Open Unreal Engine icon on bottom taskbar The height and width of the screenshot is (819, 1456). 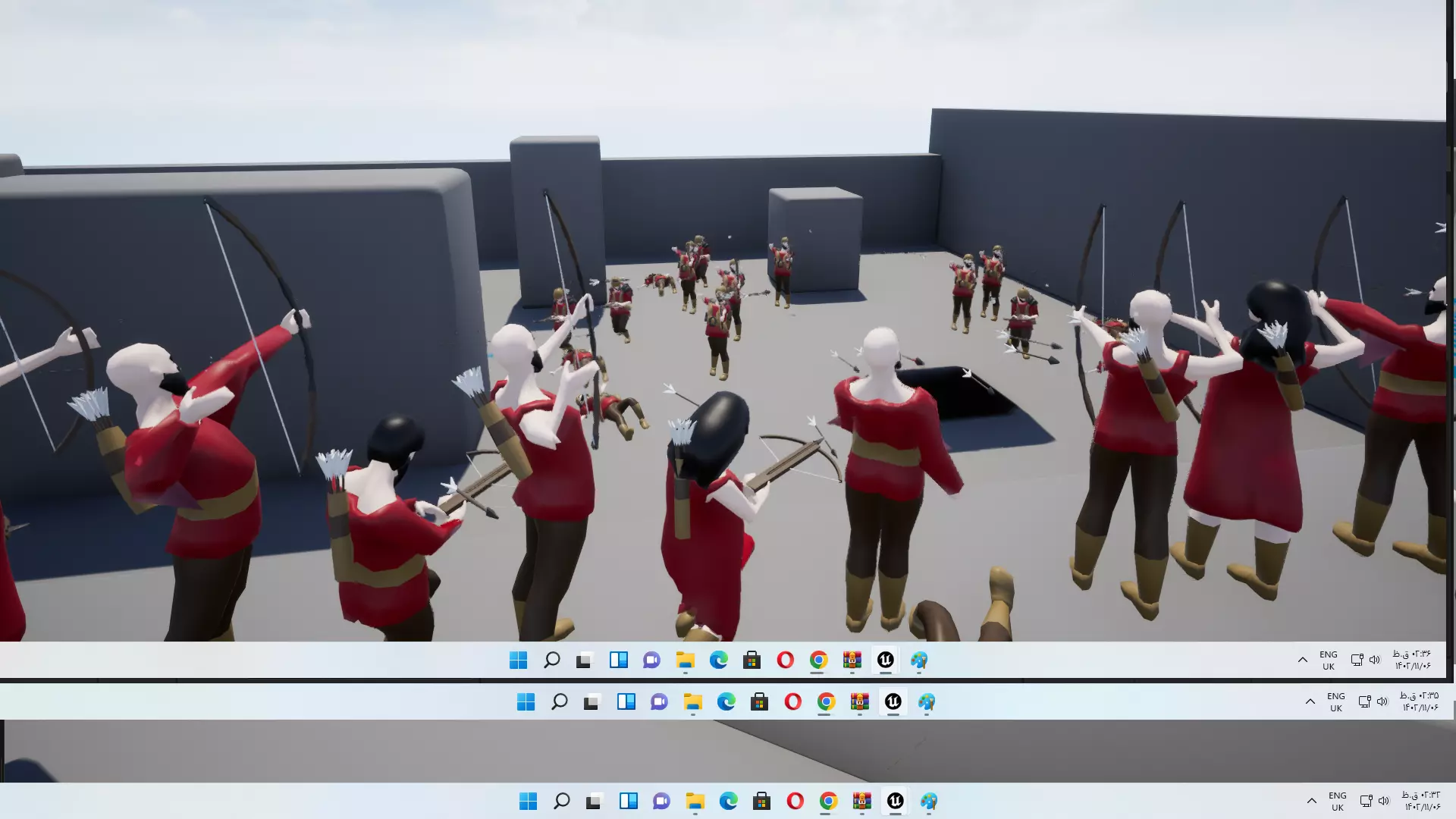[895, 801]
